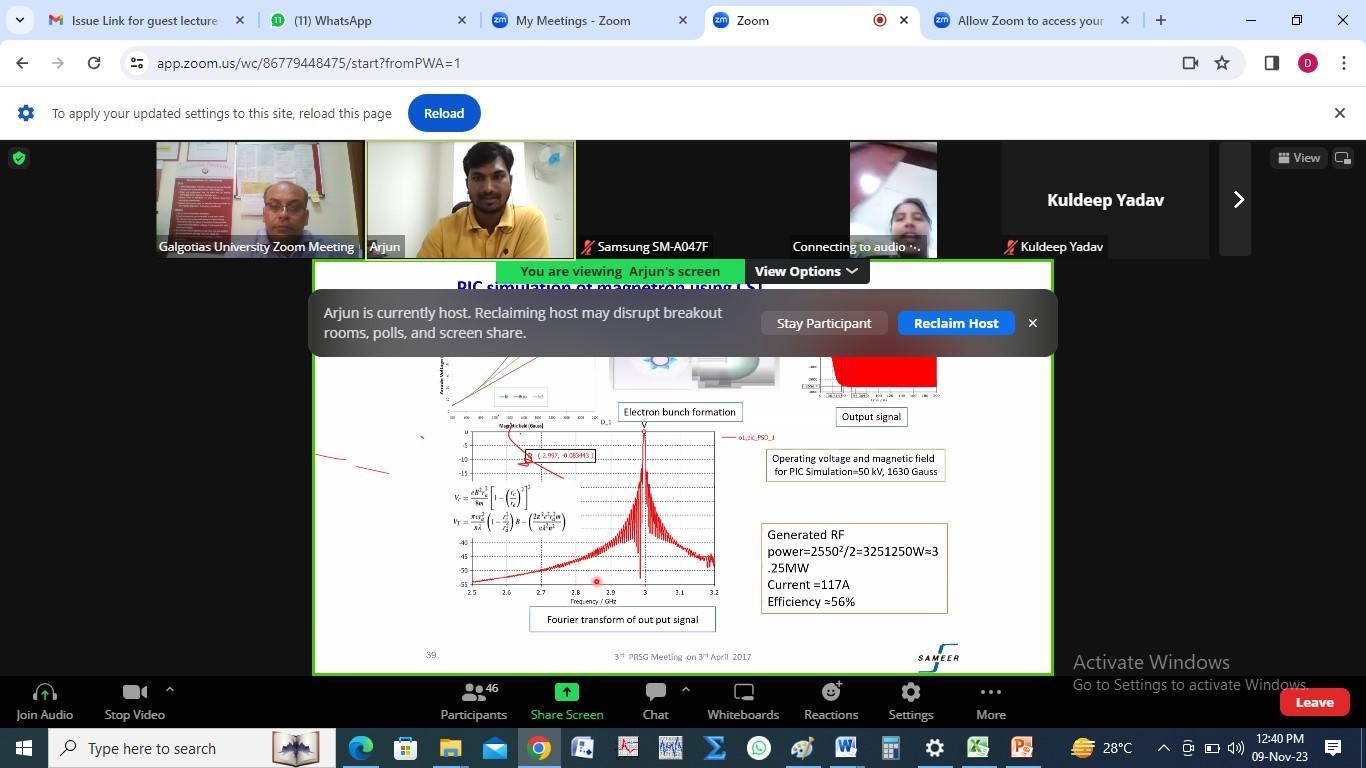Image resolution: width=1366 pixels, height=768 pixels.
Task: Click the Share Screen icon
Action: (566, 692)
